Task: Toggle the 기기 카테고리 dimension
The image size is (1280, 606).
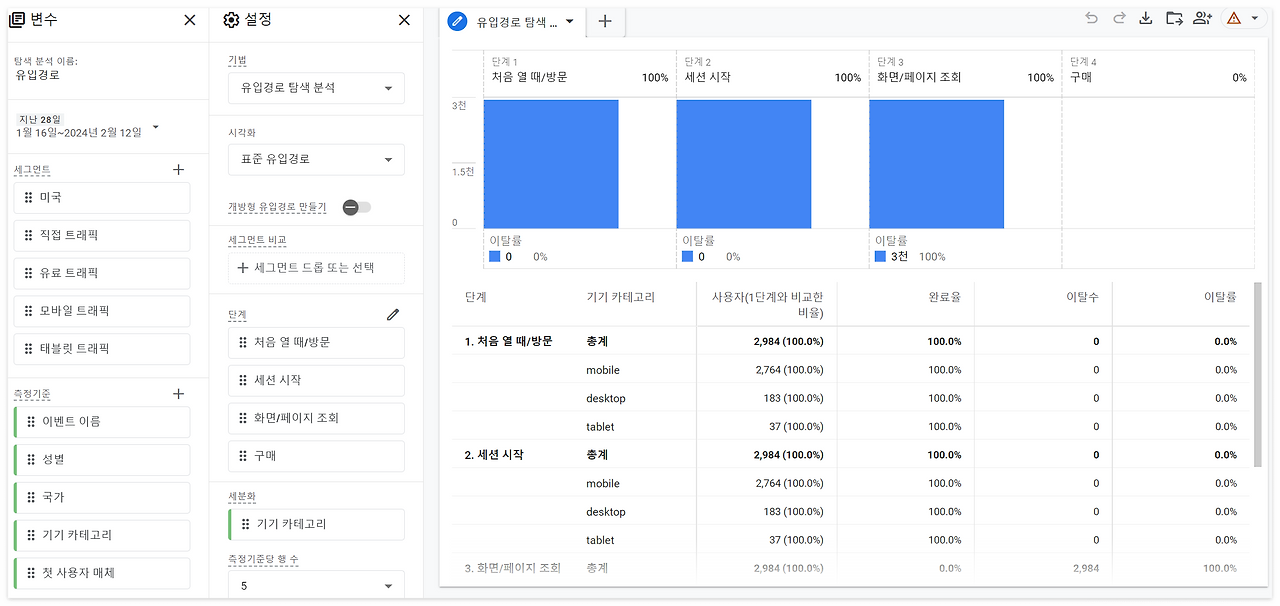Action: pyautogui.click(x=101, y=535)
